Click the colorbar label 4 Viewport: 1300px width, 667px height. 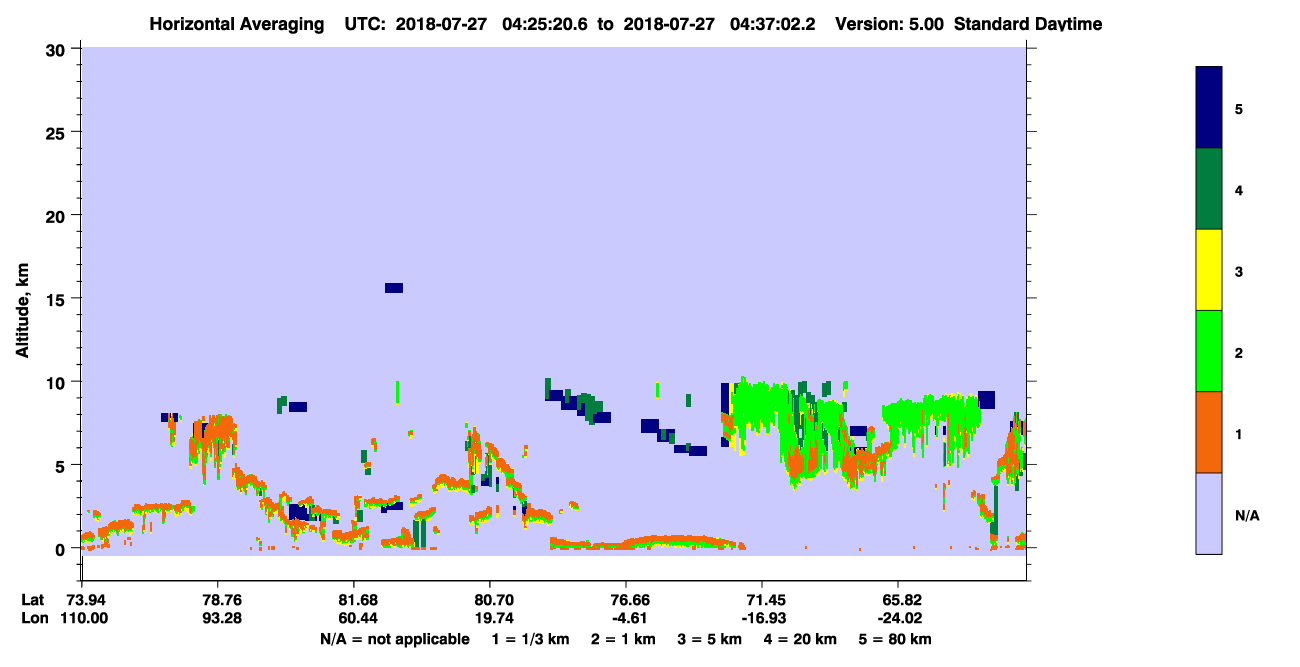click(1238, 189)
